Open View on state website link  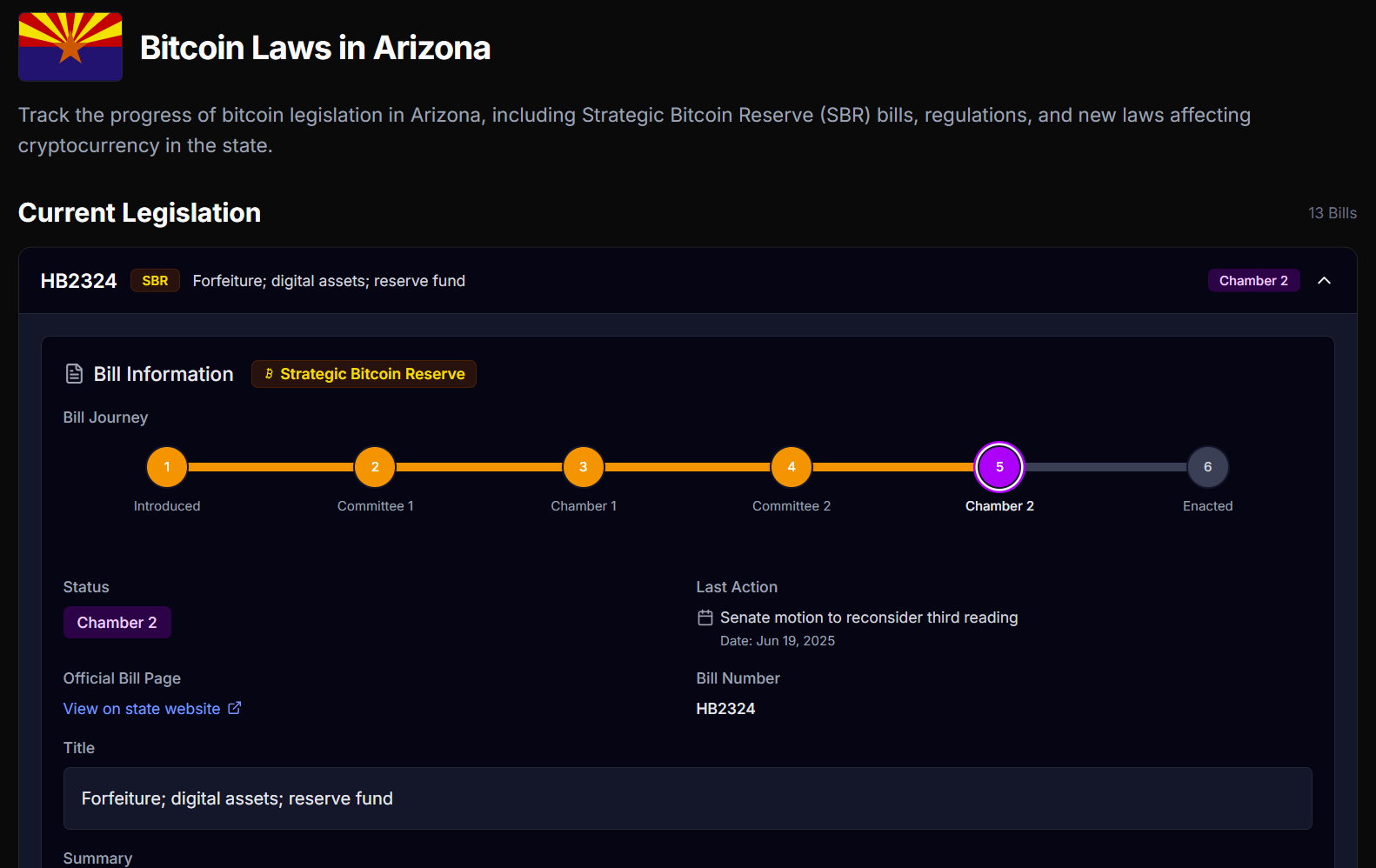click(142, 709)
